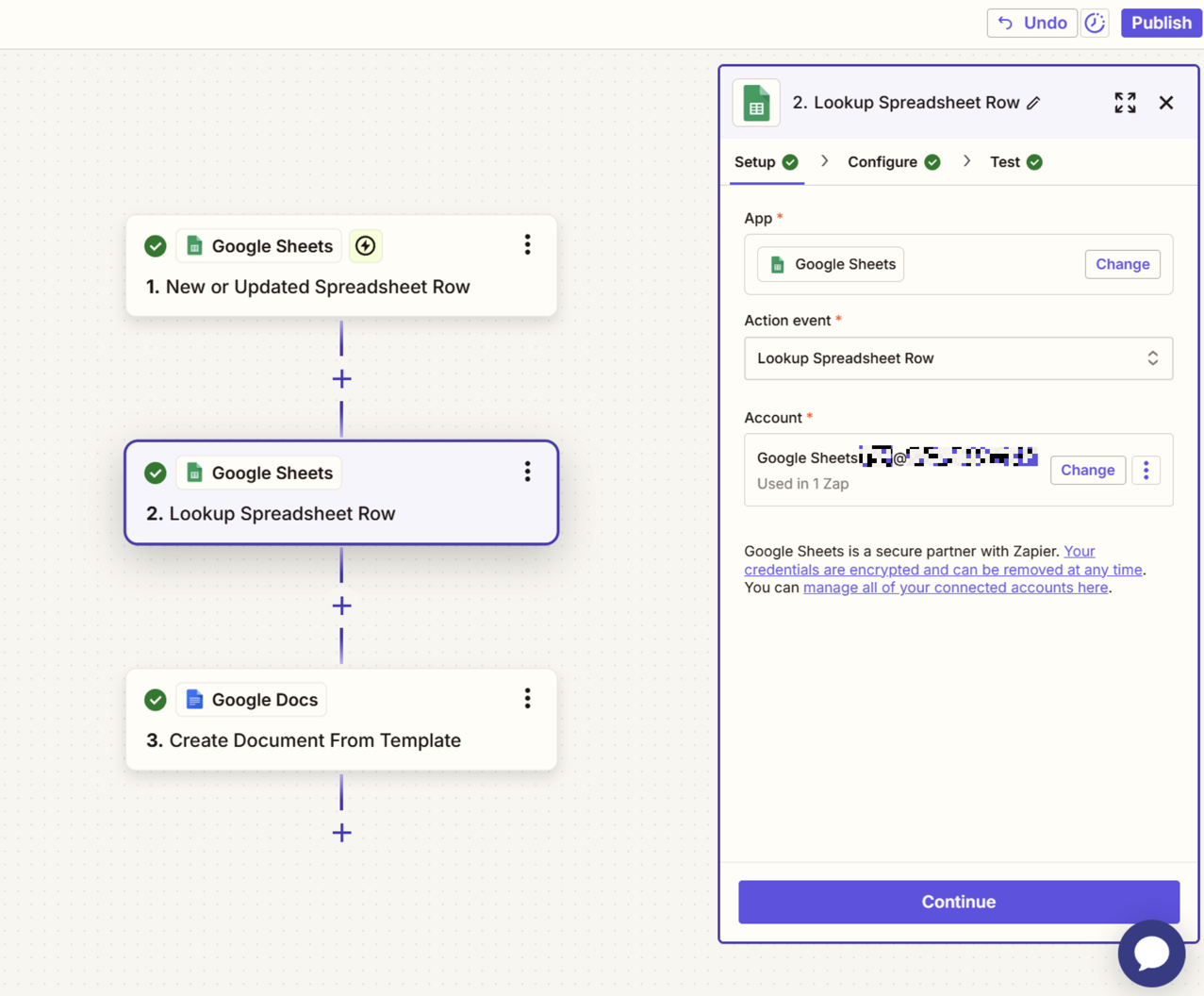Add a step between steps 2 and 3
The width and height of the screenshot is (1204, 996).
tap(341, 606)
